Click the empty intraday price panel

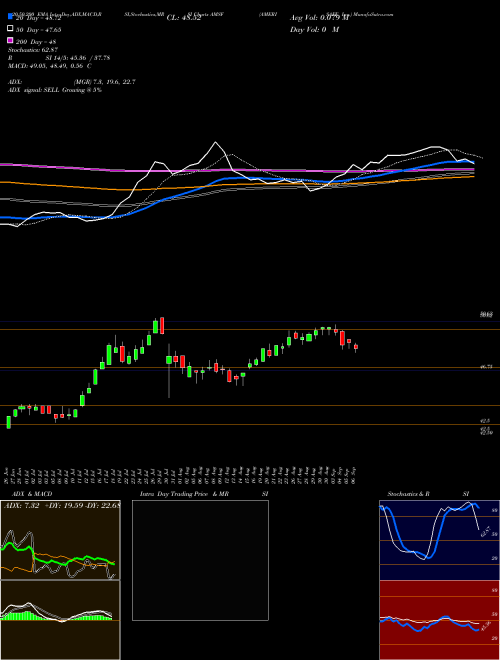[x=200, y=560]
